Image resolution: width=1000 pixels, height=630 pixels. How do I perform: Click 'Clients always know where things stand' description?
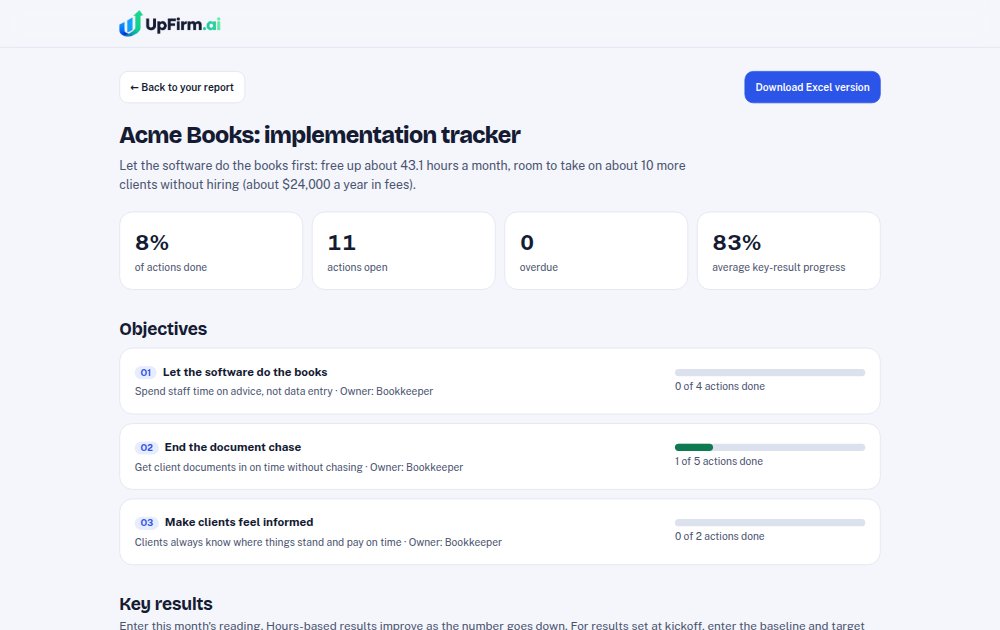point(318,543)
